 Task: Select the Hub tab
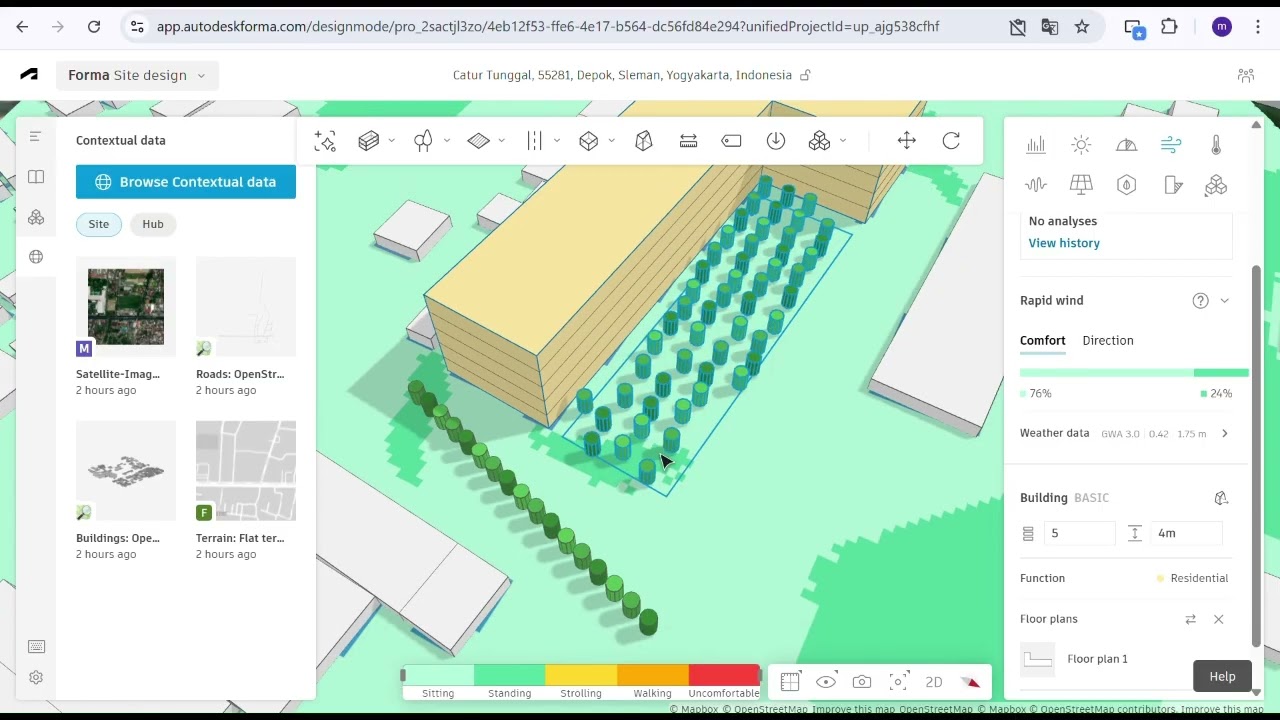coord(153,224)
